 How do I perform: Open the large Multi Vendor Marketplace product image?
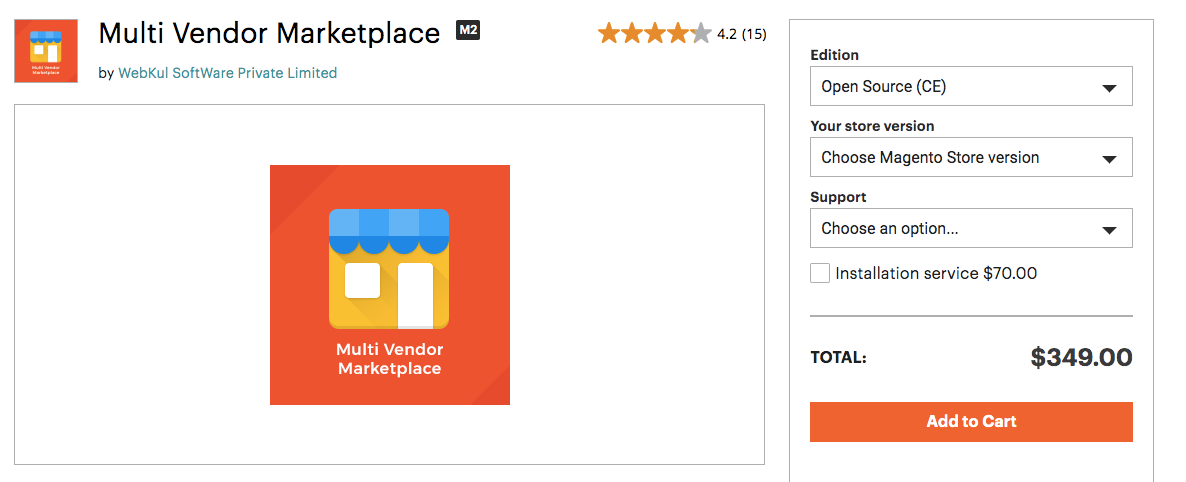click(390, 285)
